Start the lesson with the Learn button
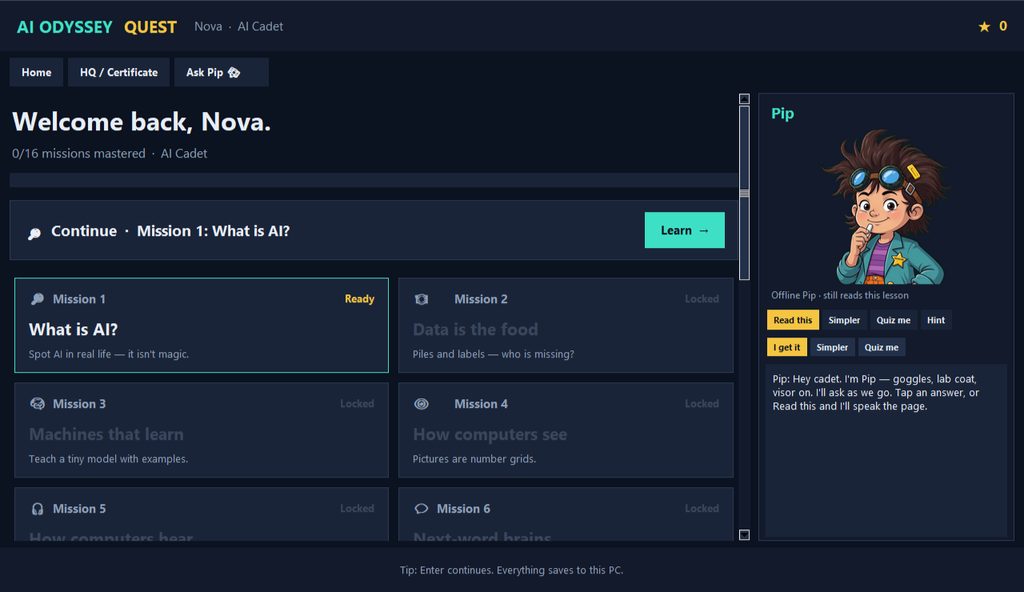The height and width of the screenshot is (592, 1024). 684,230
